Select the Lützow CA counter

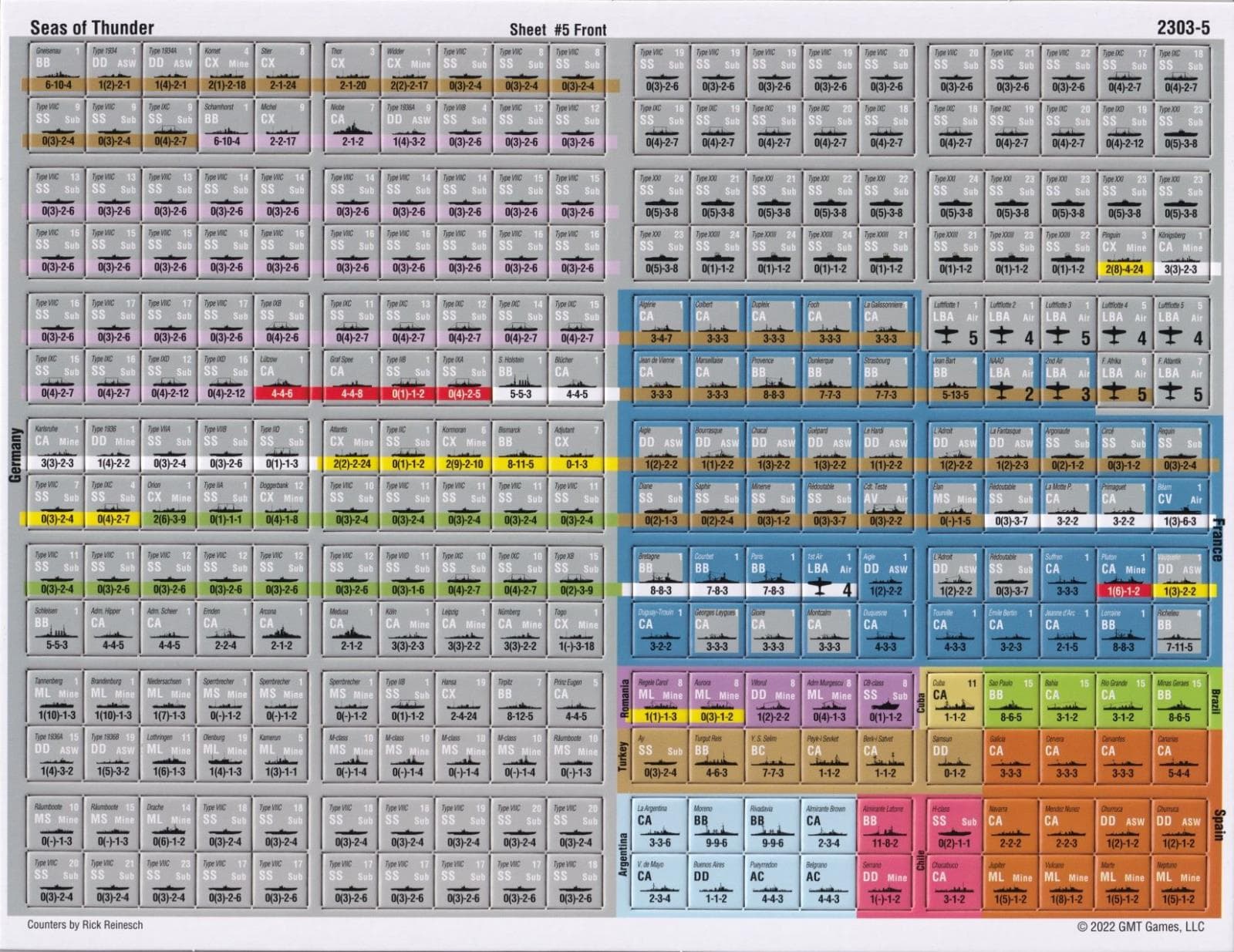(x=282, y=378)
